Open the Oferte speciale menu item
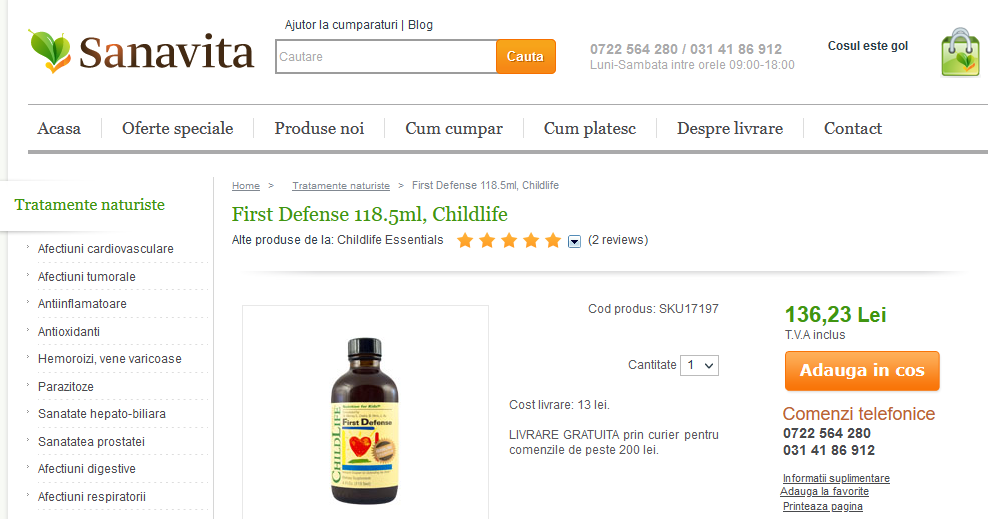The image size is (1005, 519). (x=178, y=128)
